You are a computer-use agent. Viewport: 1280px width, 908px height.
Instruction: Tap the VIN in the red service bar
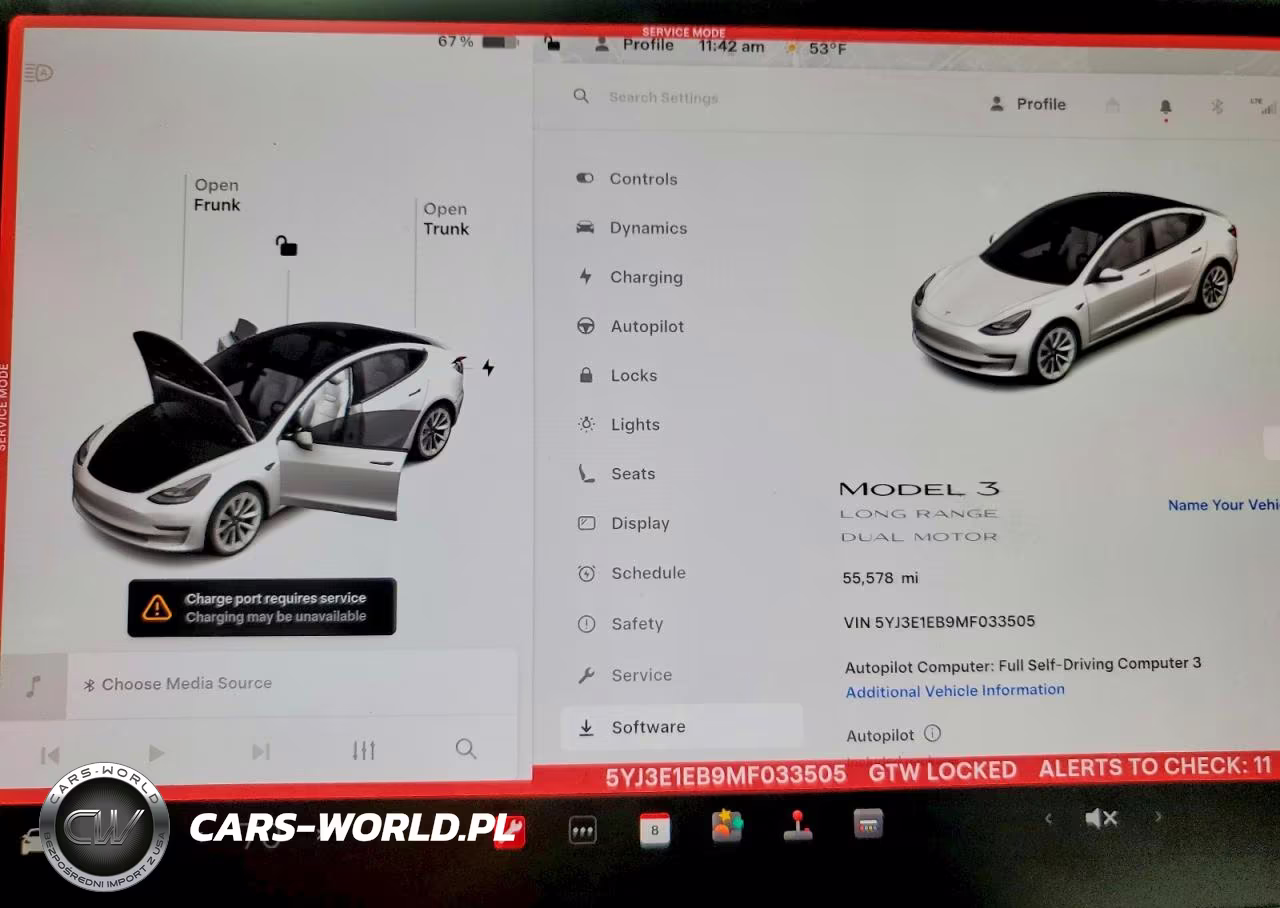pyautogui.click(x=725, y=776)
